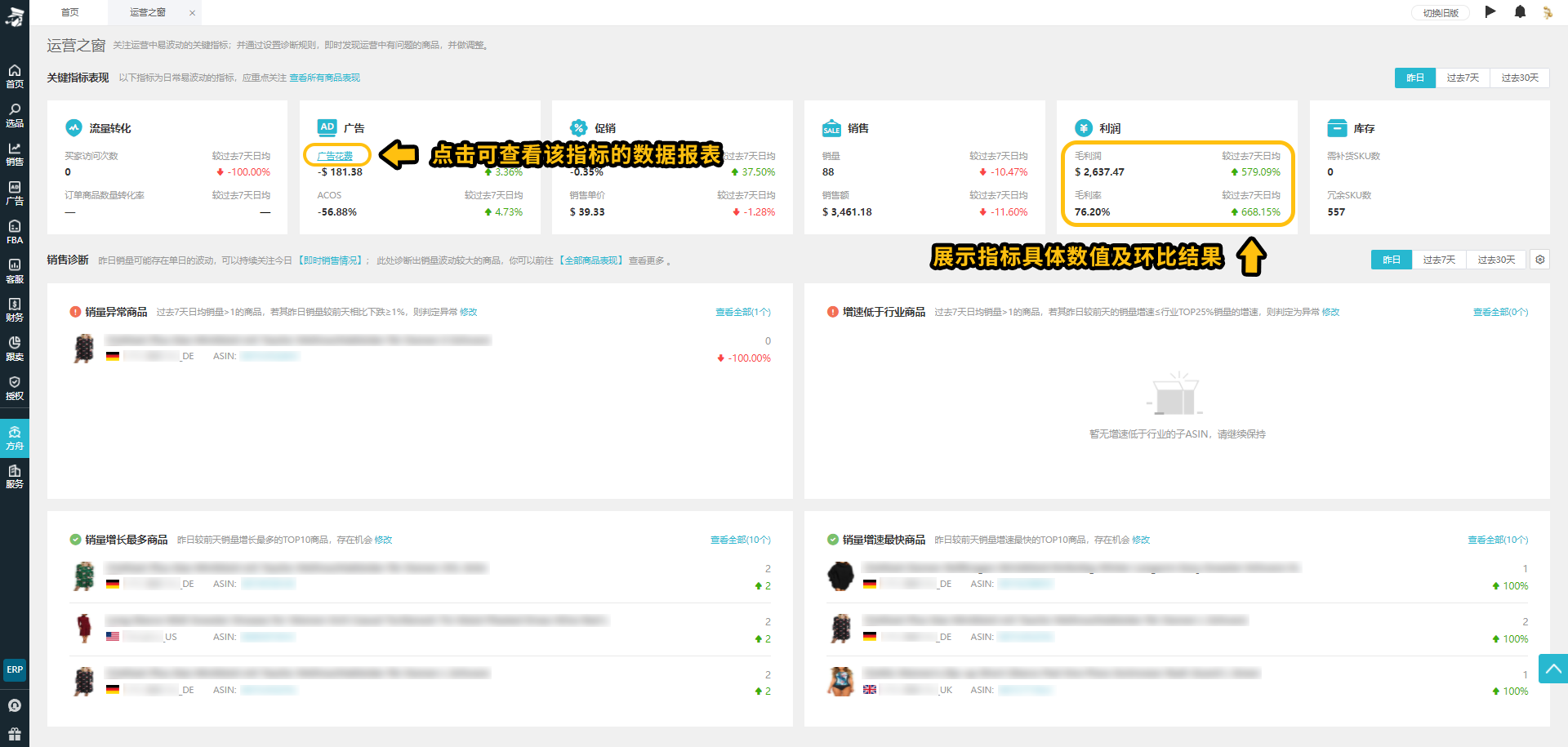Select 过去7天 for sales diagnosis
Screen dimensions: 1568x747
[x=1439, y=260]
